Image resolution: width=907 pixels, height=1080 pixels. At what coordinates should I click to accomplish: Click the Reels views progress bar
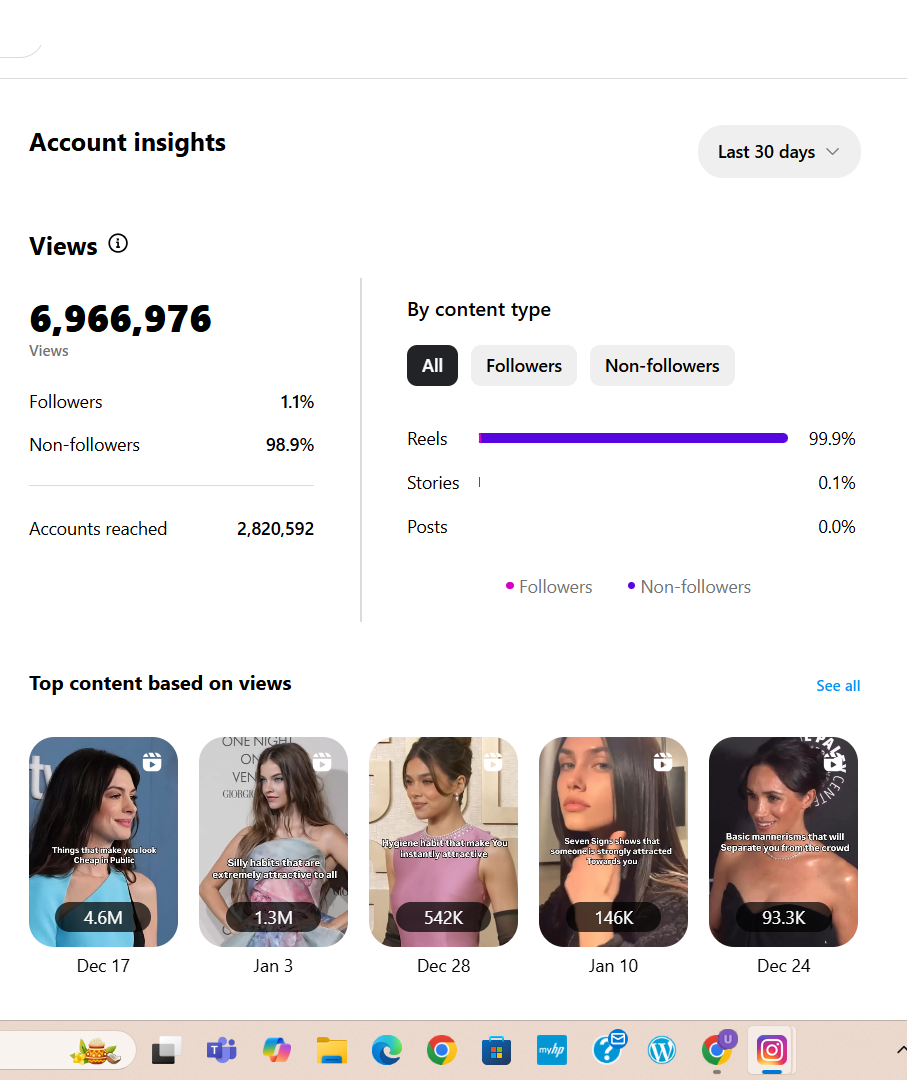[633, 438]
